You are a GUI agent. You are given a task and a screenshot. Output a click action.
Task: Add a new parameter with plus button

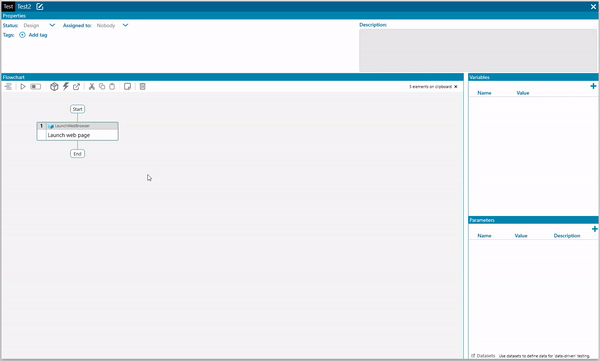tap(595, 229)
